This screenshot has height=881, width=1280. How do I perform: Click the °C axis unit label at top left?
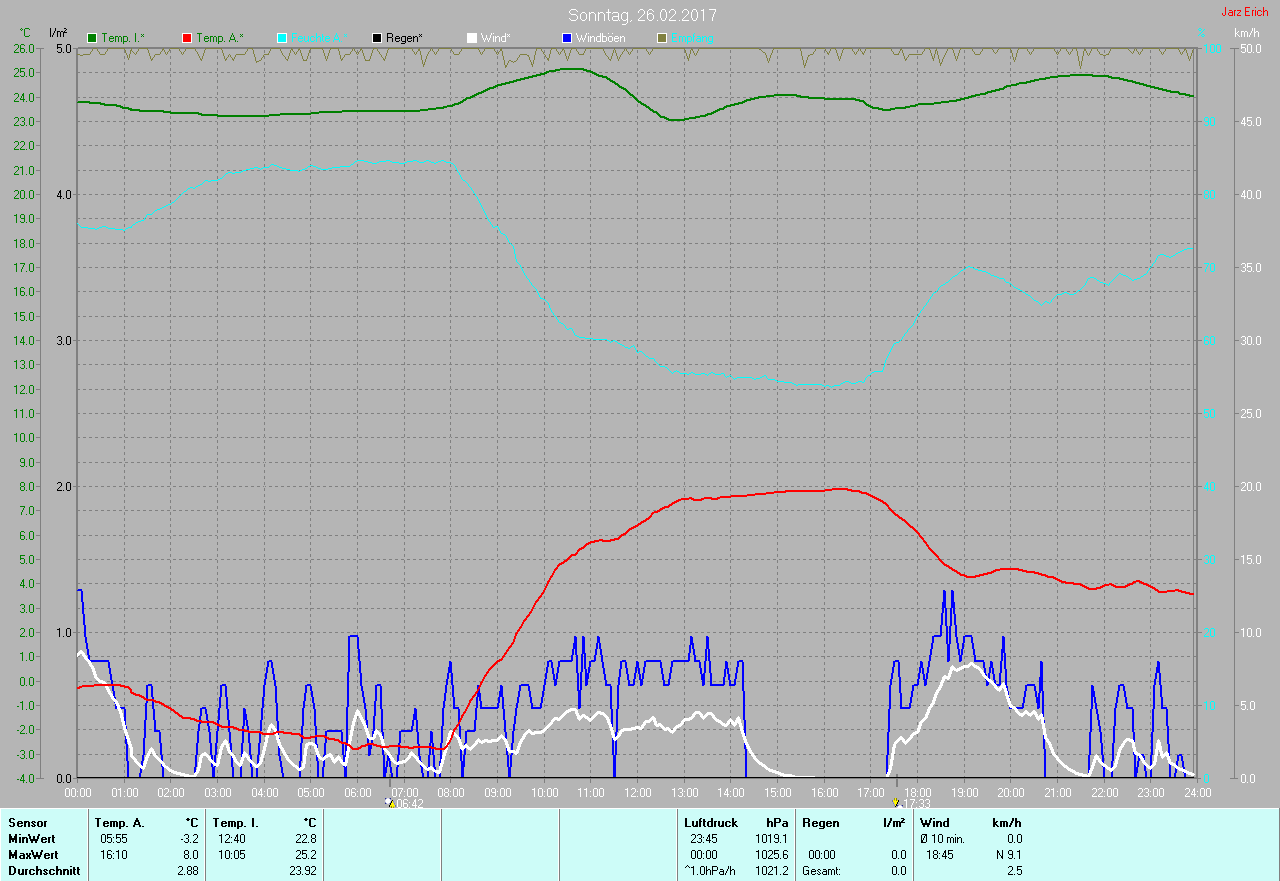[25, 33]
